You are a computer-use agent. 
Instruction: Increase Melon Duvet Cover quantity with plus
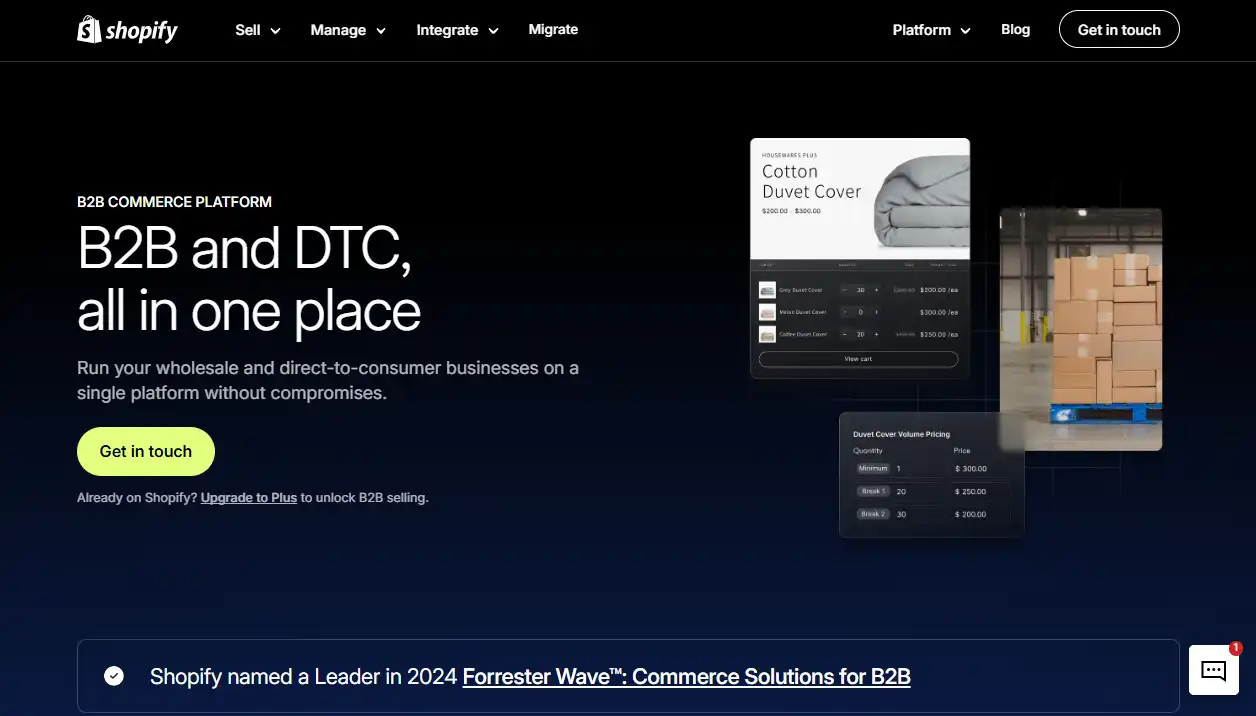click(x=876, y=312)
